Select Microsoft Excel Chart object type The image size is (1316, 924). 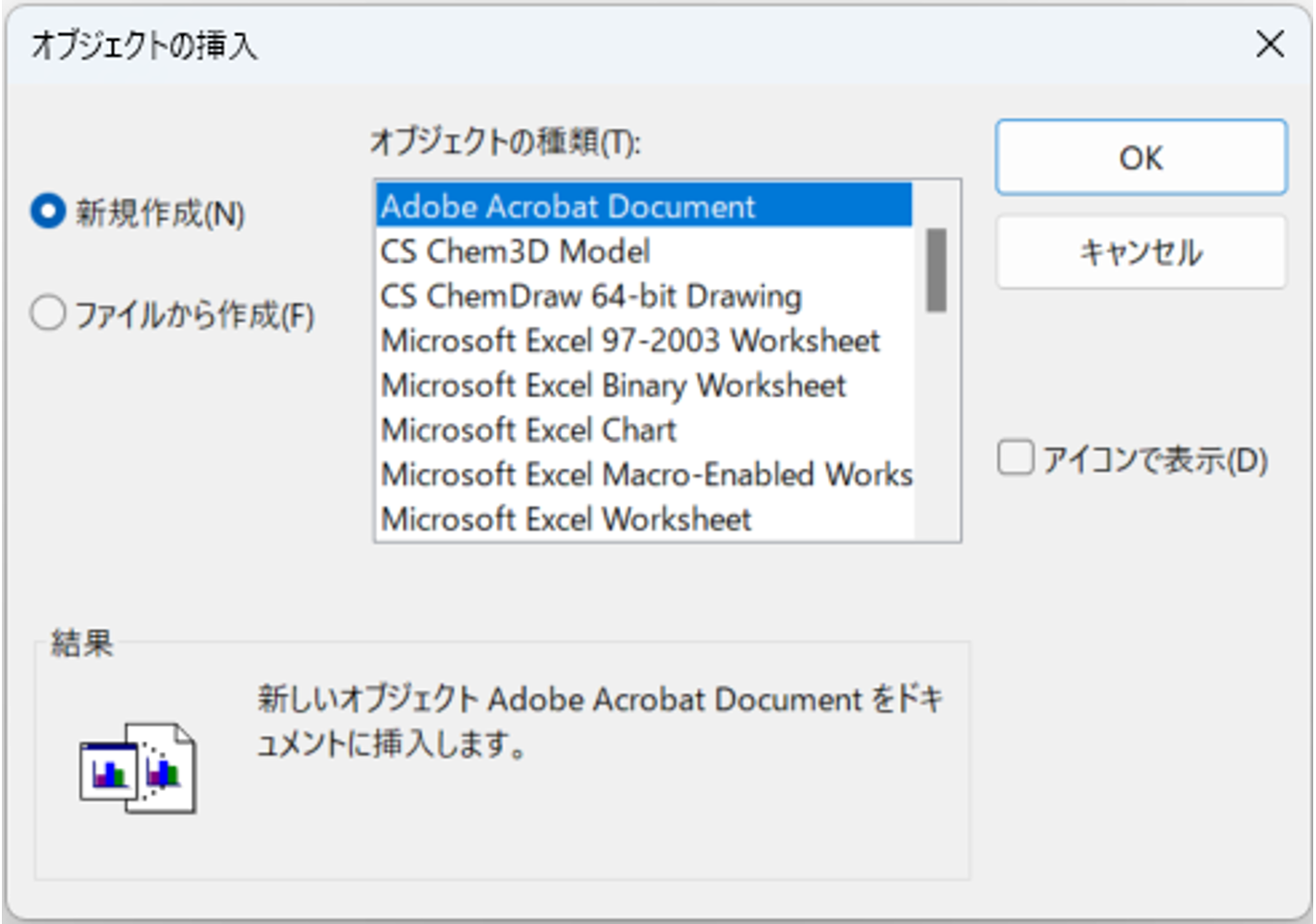529,430
